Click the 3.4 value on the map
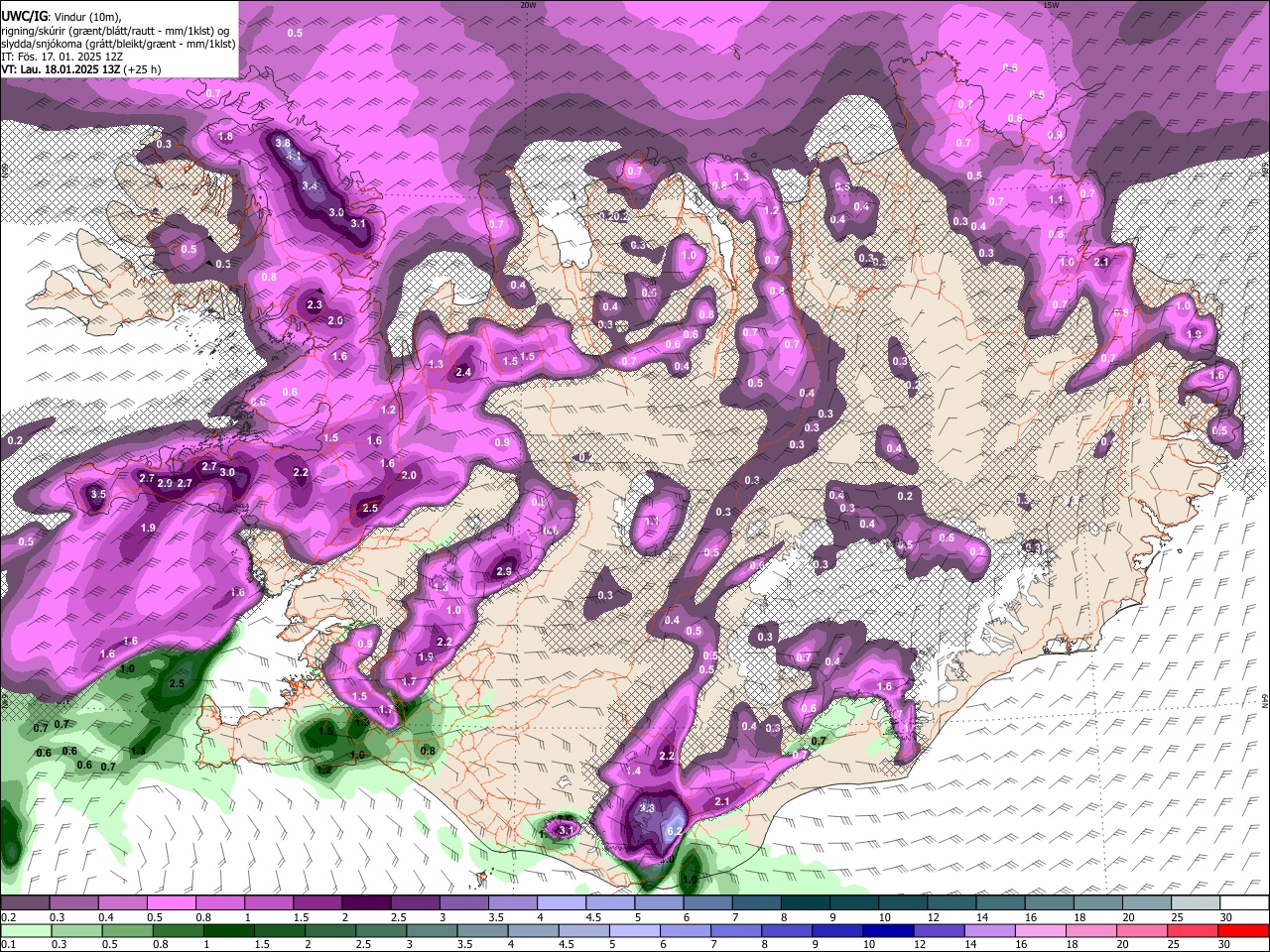Viewport: 1270px width, 952px height. [x=310, y=185]
